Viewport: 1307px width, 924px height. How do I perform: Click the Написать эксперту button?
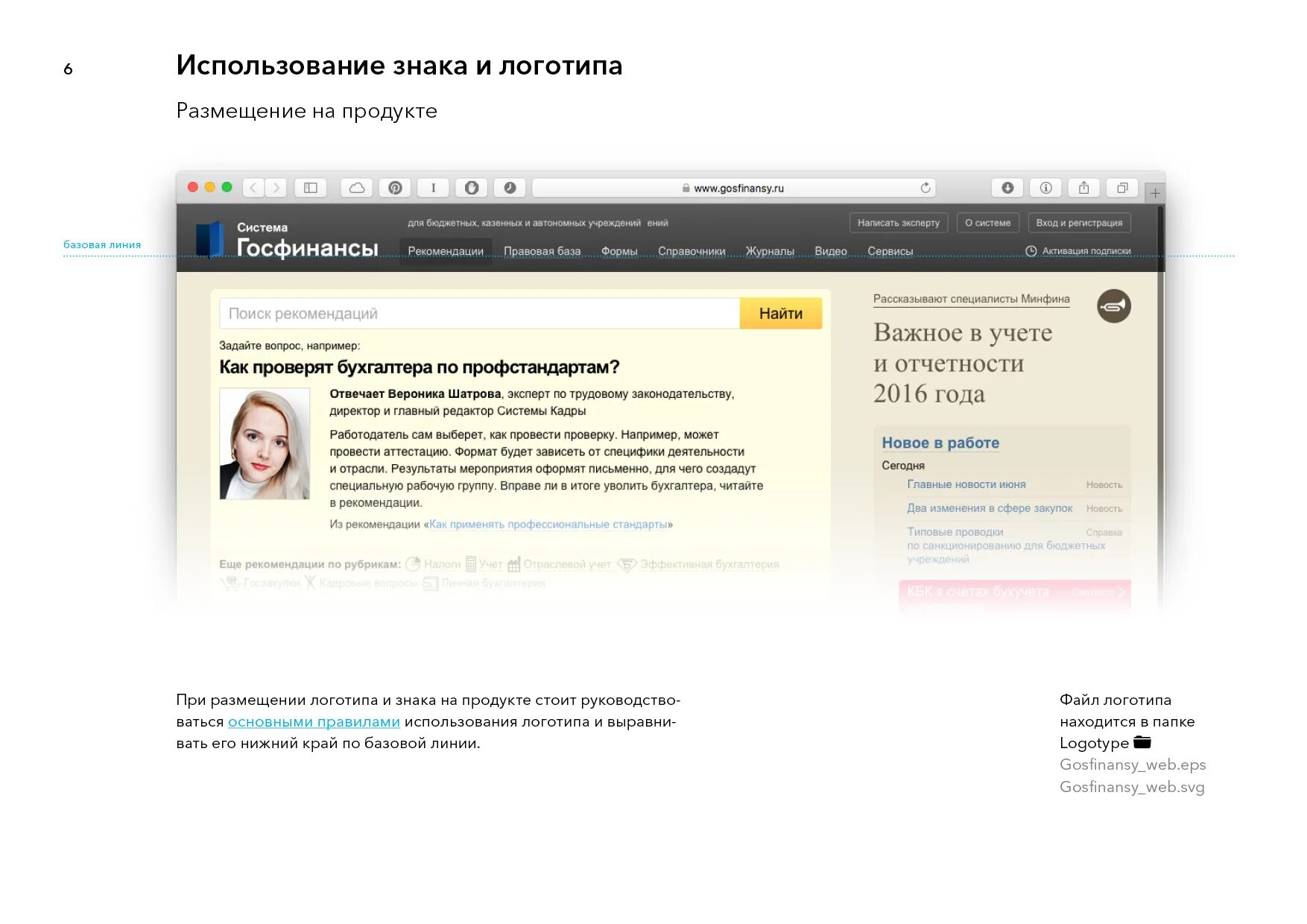(899, 223)
